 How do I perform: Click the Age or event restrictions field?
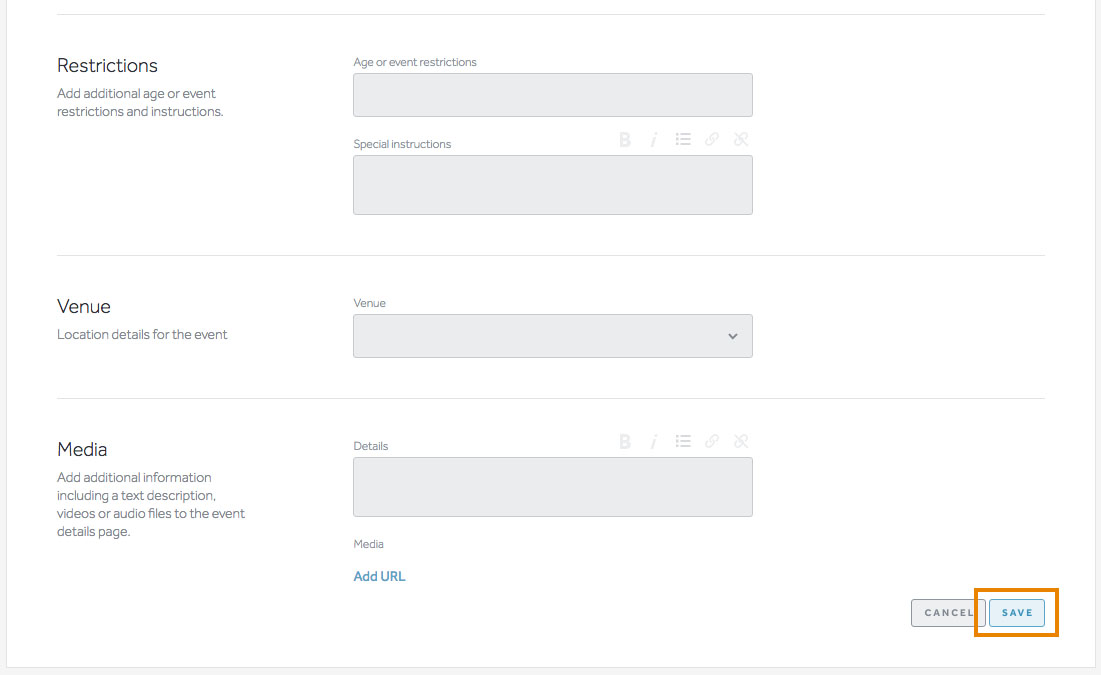553,95
